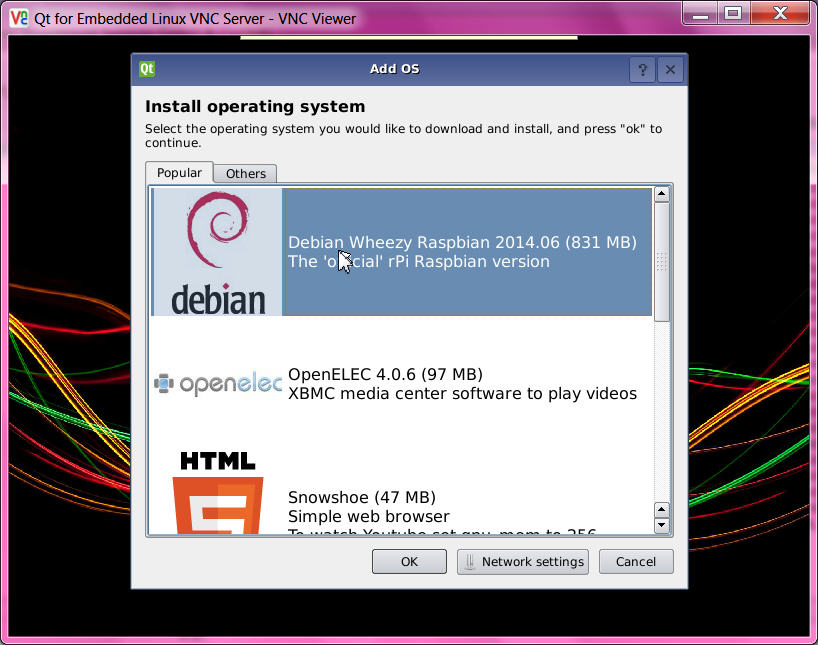Viewport: 818px width, 645px height.
Task: Click the Qt logo in Add OS dialog
Action: [x=147, y=69]
